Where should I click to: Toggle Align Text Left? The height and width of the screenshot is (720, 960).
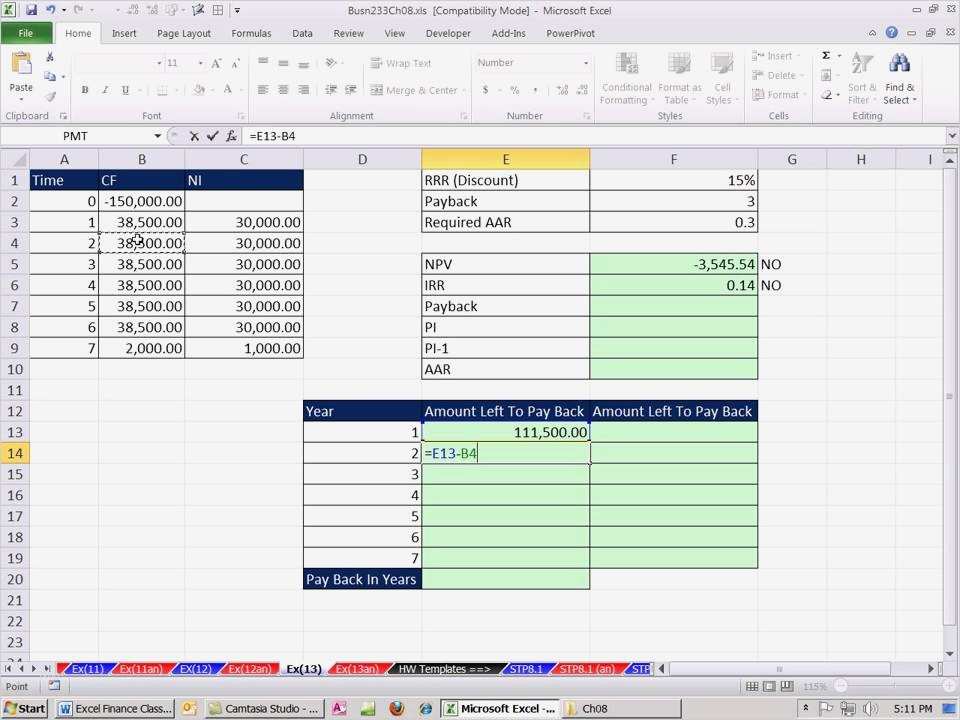[263, 90]
